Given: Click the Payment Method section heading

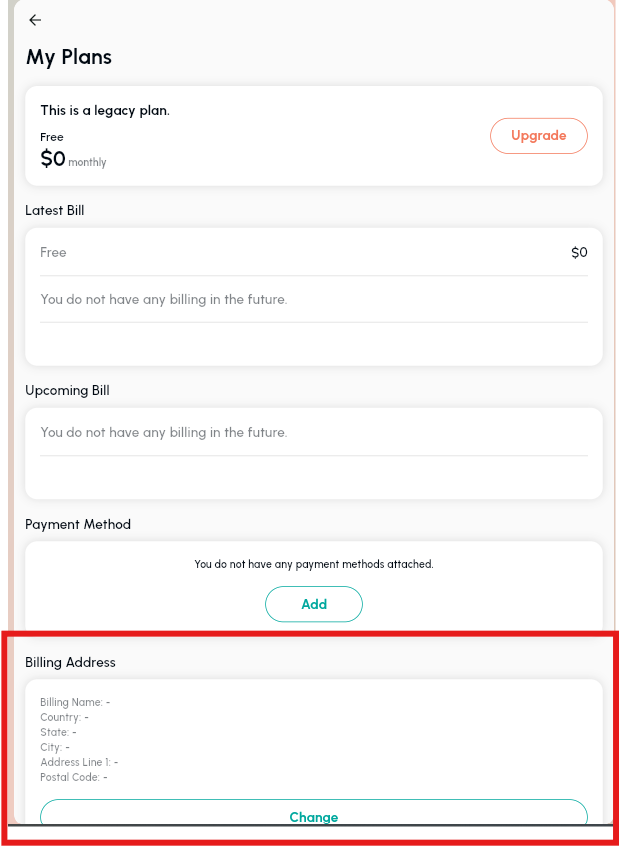Looking at the screenshot, I should 78,524.
